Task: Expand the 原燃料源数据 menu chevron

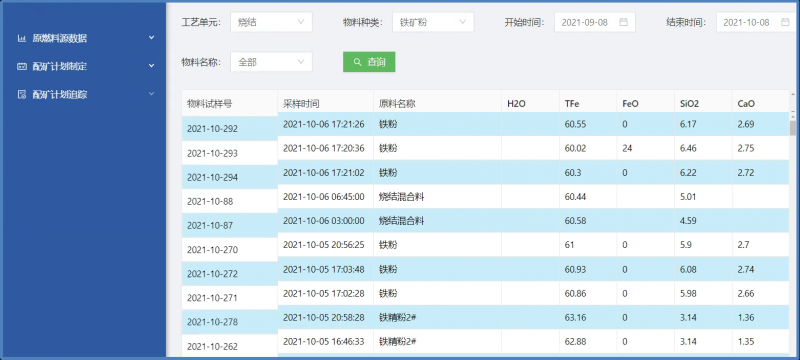Action: pyautogui.click(x=152, y=38)
